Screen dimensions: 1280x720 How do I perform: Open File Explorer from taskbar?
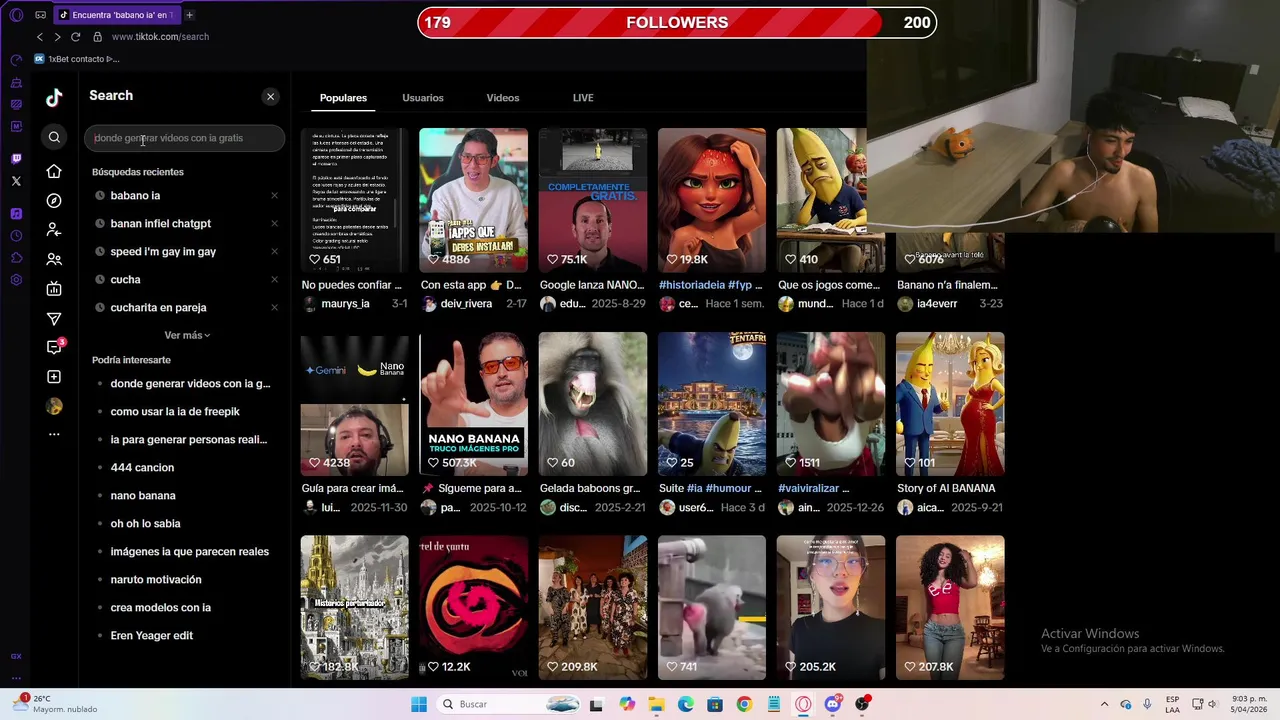(x=656, y=704)
